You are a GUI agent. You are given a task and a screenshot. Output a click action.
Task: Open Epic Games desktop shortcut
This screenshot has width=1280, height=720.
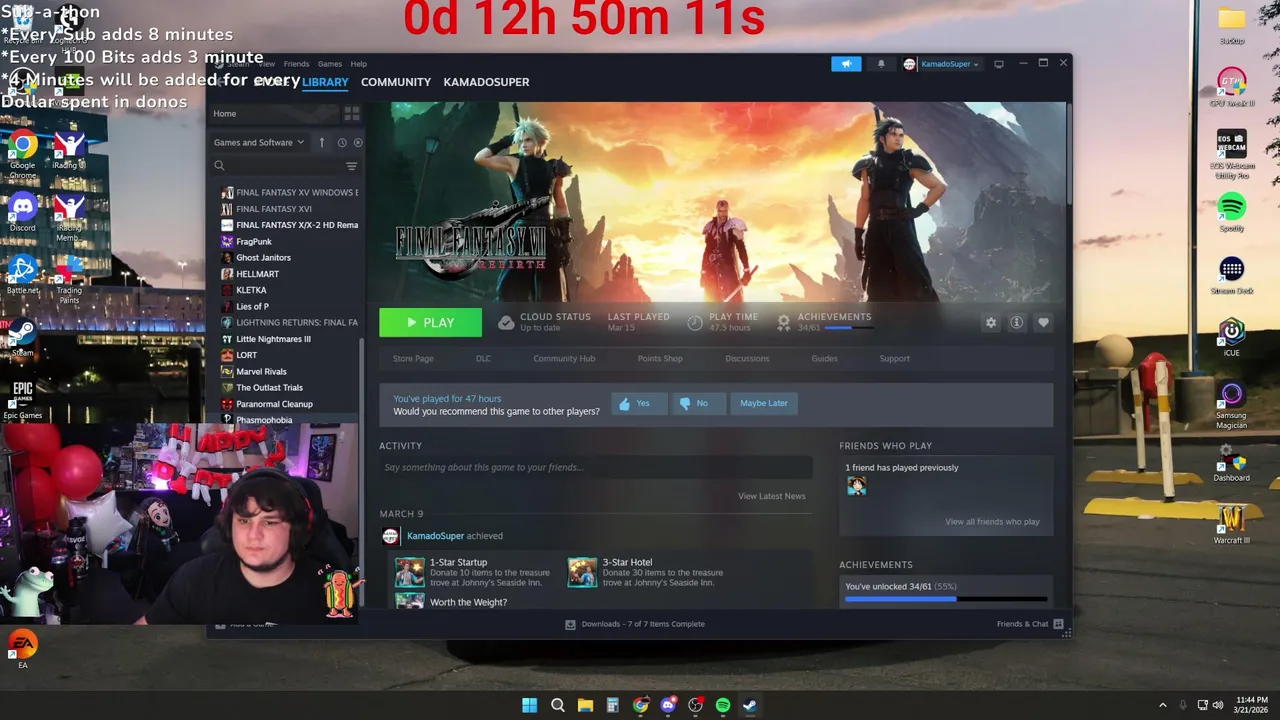pos(22,398)
